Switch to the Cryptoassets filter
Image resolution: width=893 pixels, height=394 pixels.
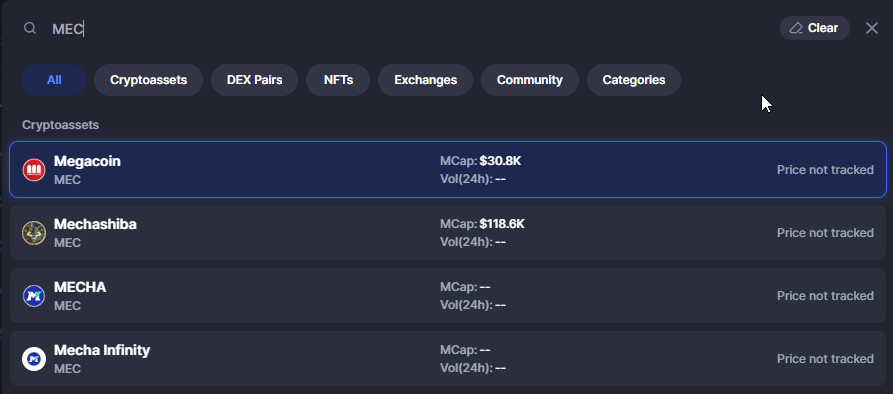click(148, 80)
